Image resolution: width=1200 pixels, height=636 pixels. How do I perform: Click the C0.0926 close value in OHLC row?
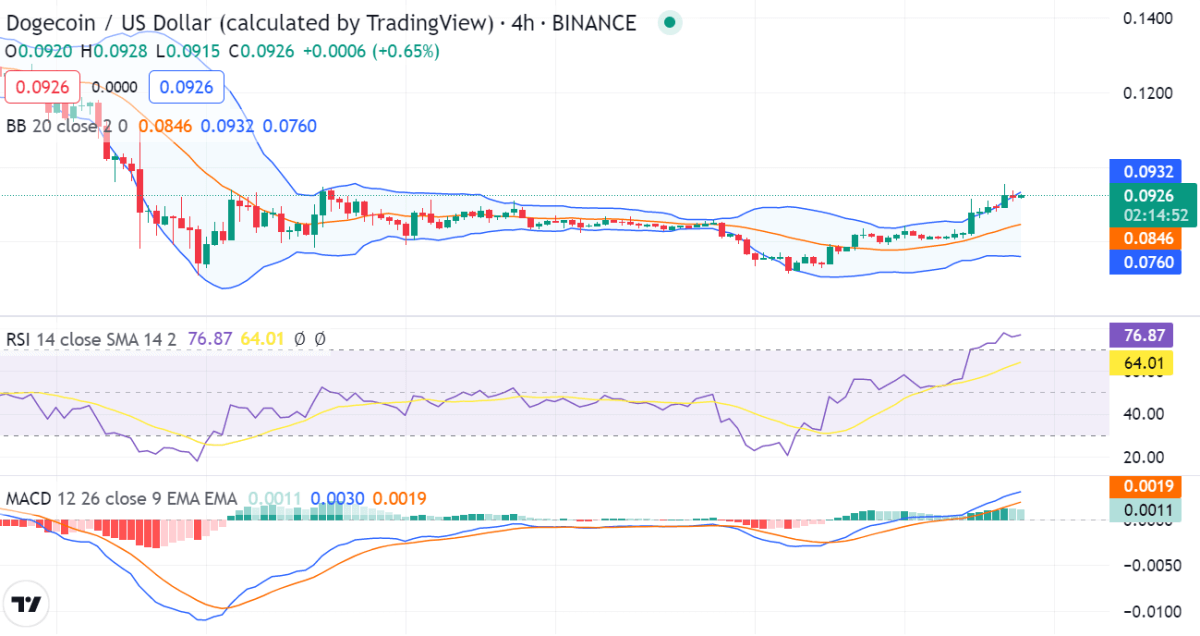pyautogui.click(x=261, y=50)
